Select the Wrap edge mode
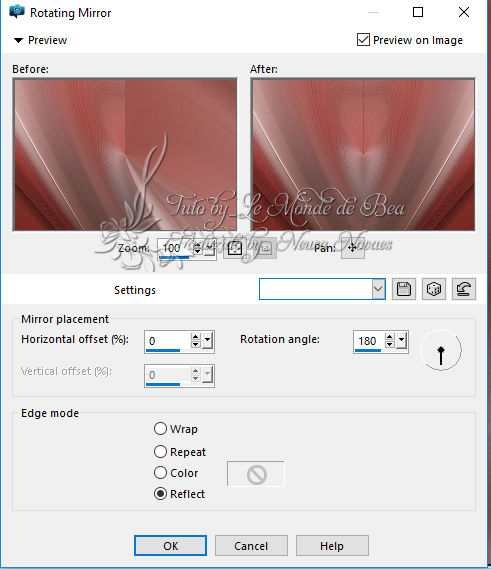This screenshot has width=491, height=569. (160, 429)
